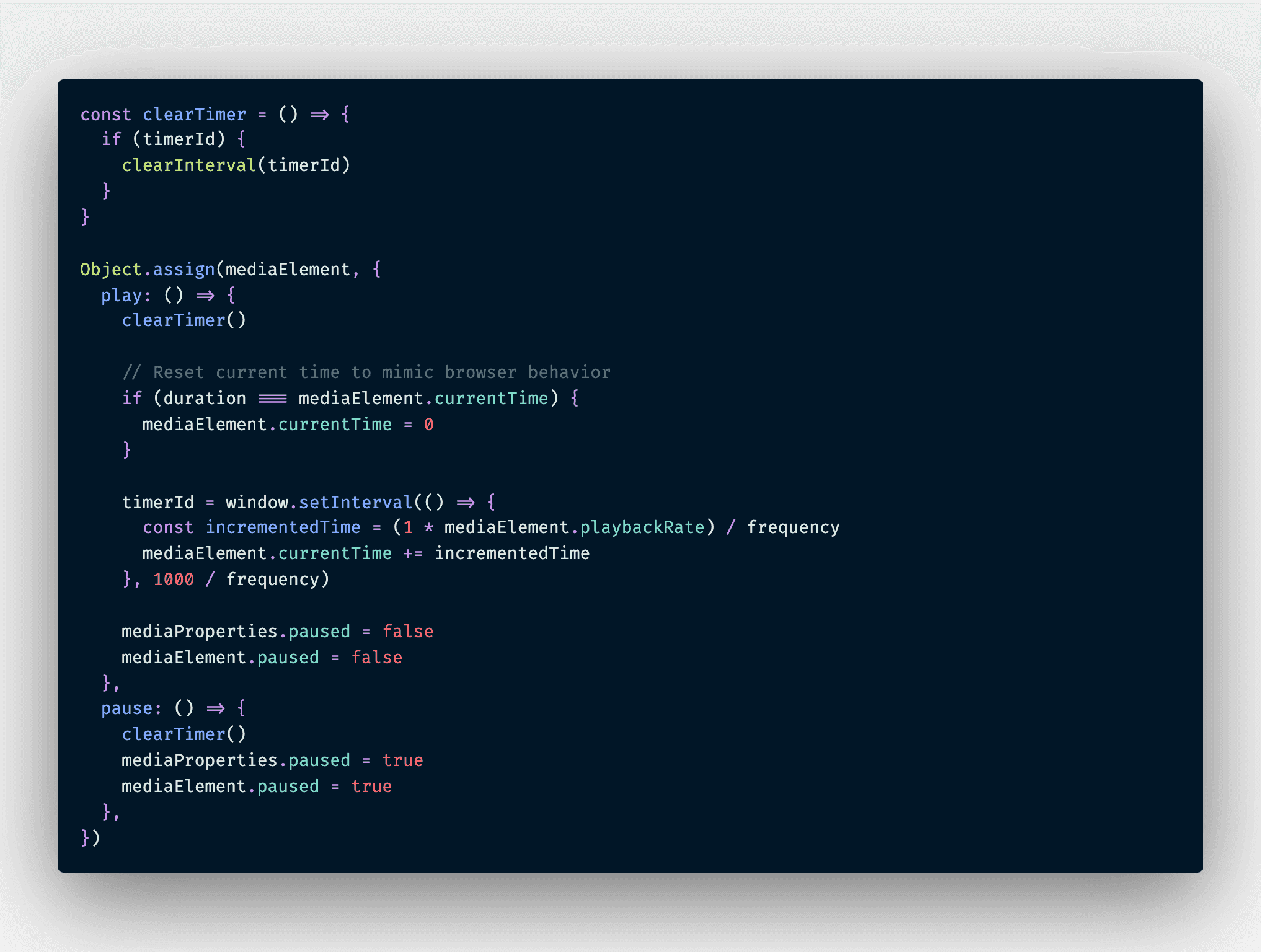Click the final closing brace and parenthesis
The image size is (1261, 952).
pyautogui.click(x=91, y=837)
